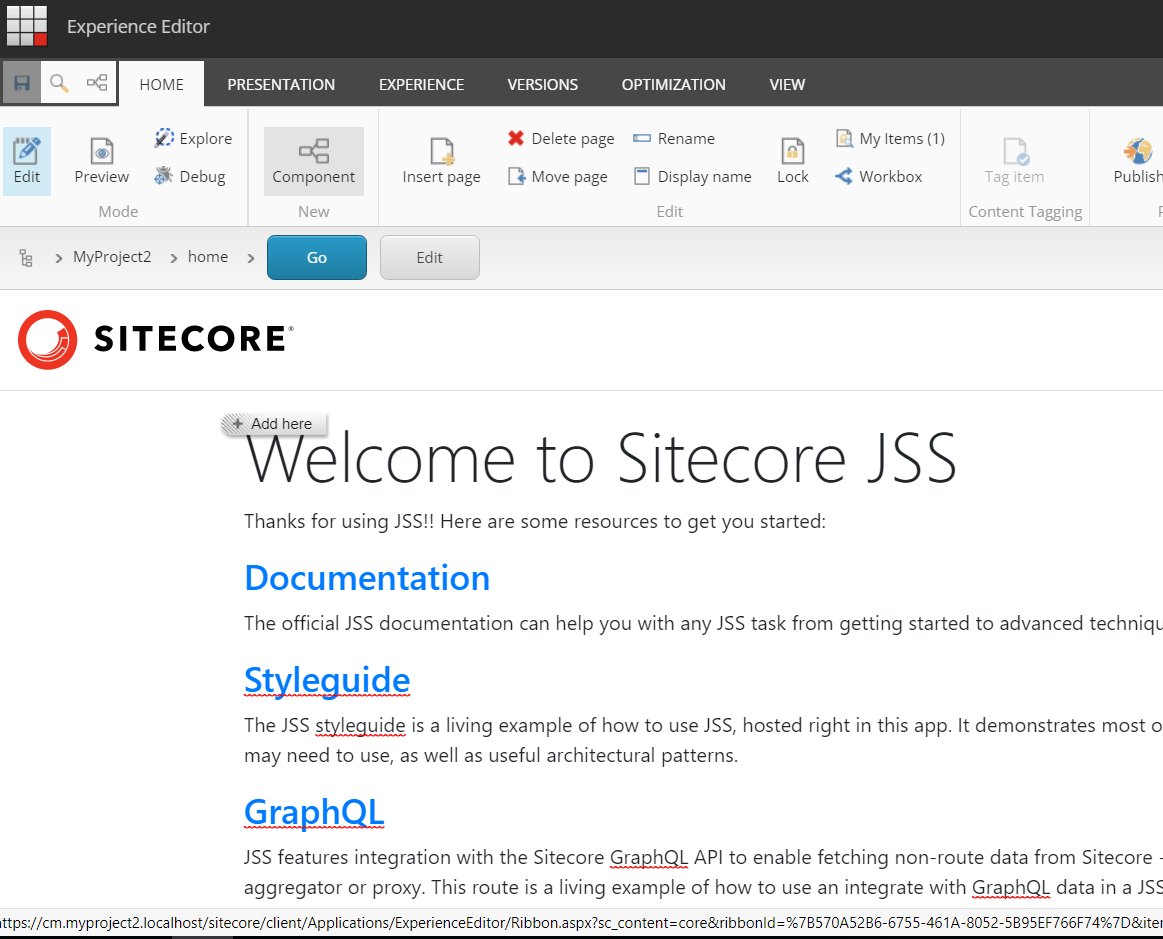
Task: Open the VIEW tab
Action: click(787, 84)
